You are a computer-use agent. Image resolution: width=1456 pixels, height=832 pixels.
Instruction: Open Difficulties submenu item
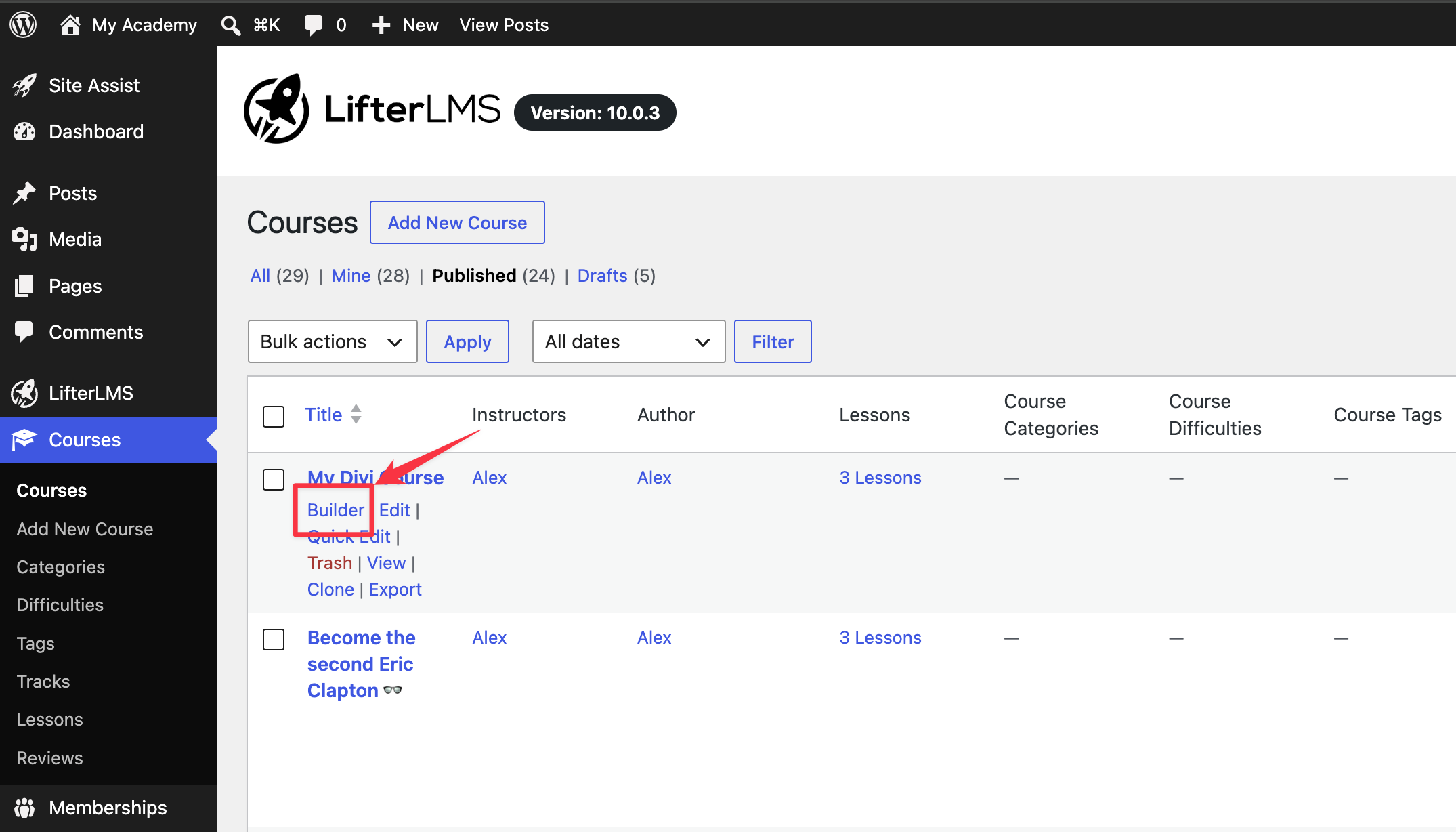pyautogui.click(x=60, y=605)
